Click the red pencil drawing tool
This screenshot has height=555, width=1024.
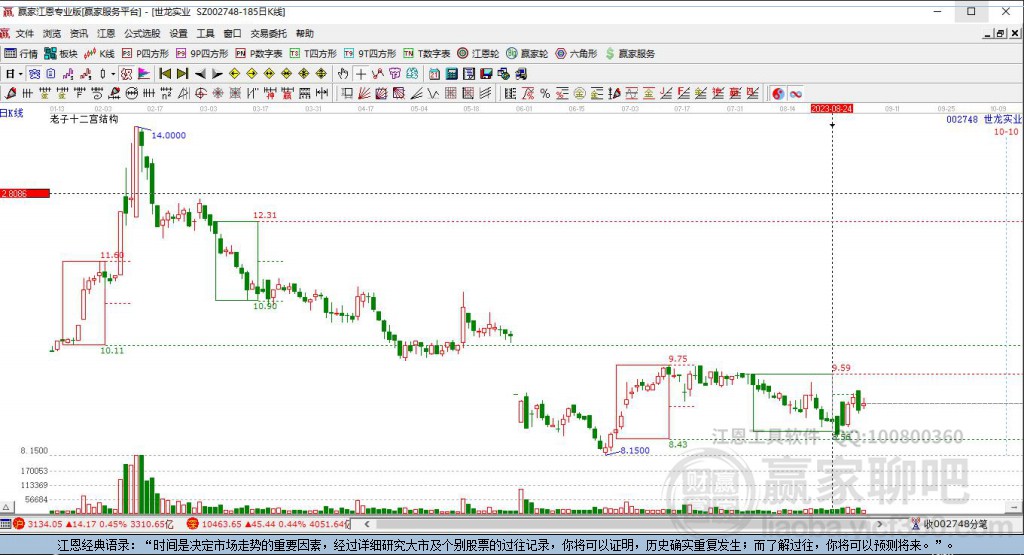click(x=10, y=93)
